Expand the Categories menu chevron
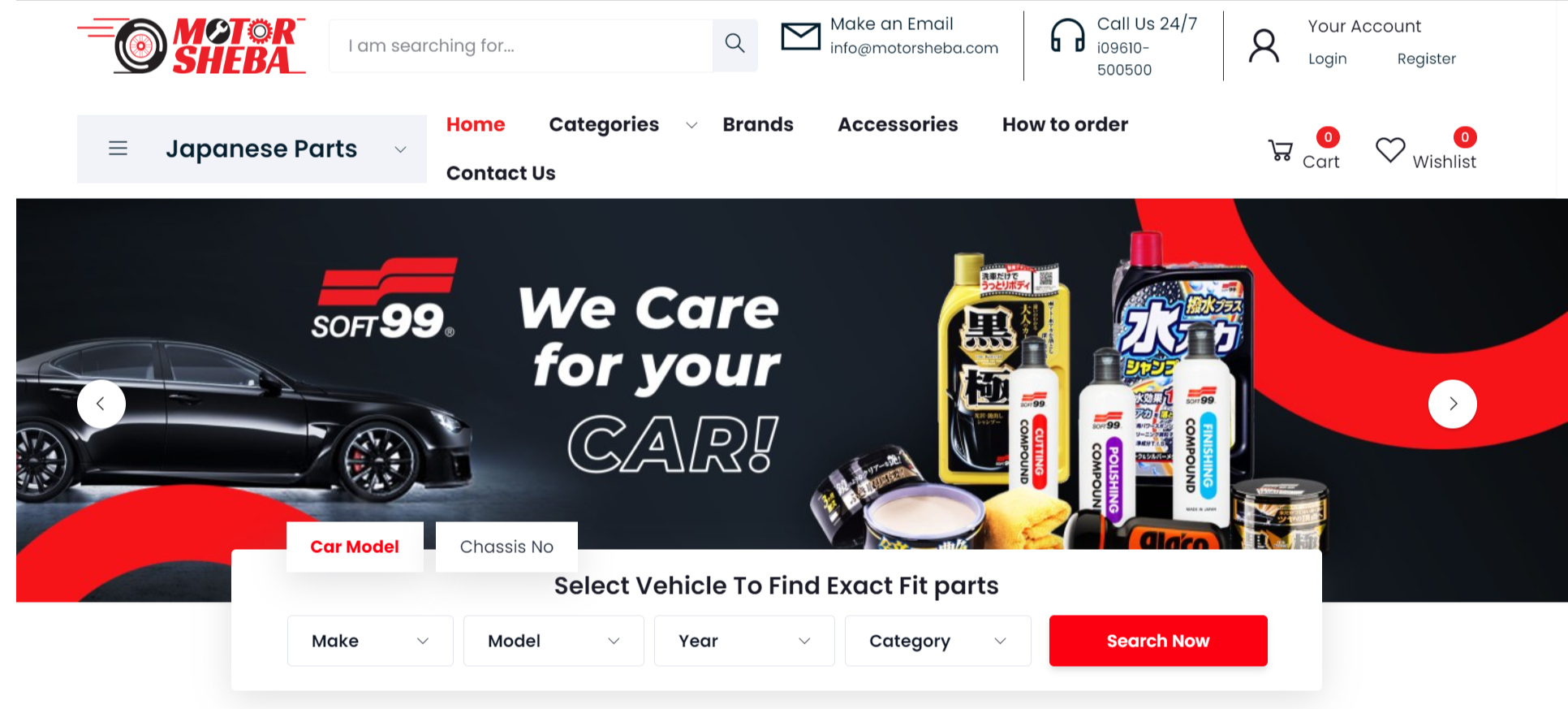The height and width of the screenshot is (709, 1568). coord(691,125)
